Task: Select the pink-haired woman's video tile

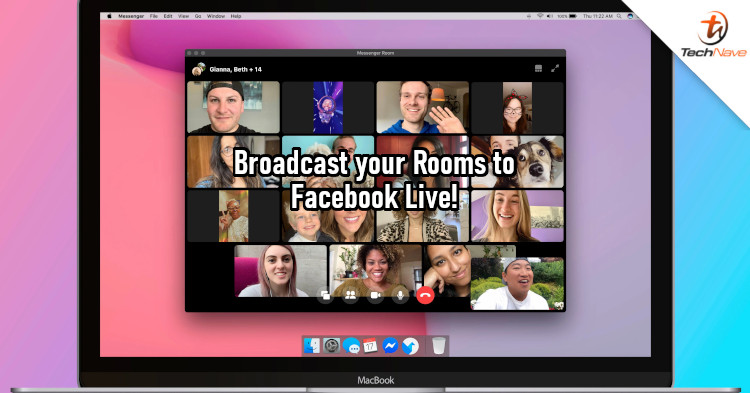Action: pos(281,271)
